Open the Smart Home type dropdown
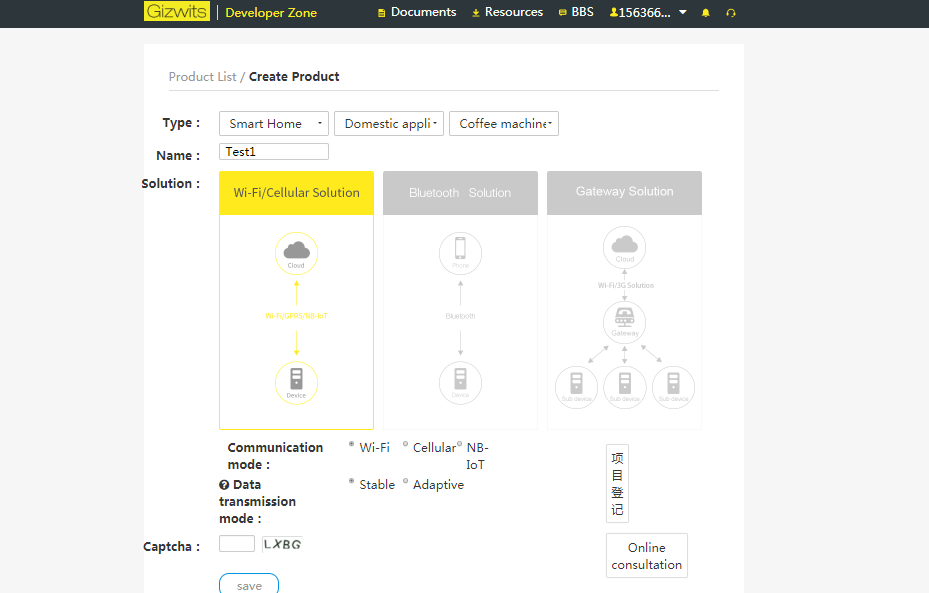 273,123
